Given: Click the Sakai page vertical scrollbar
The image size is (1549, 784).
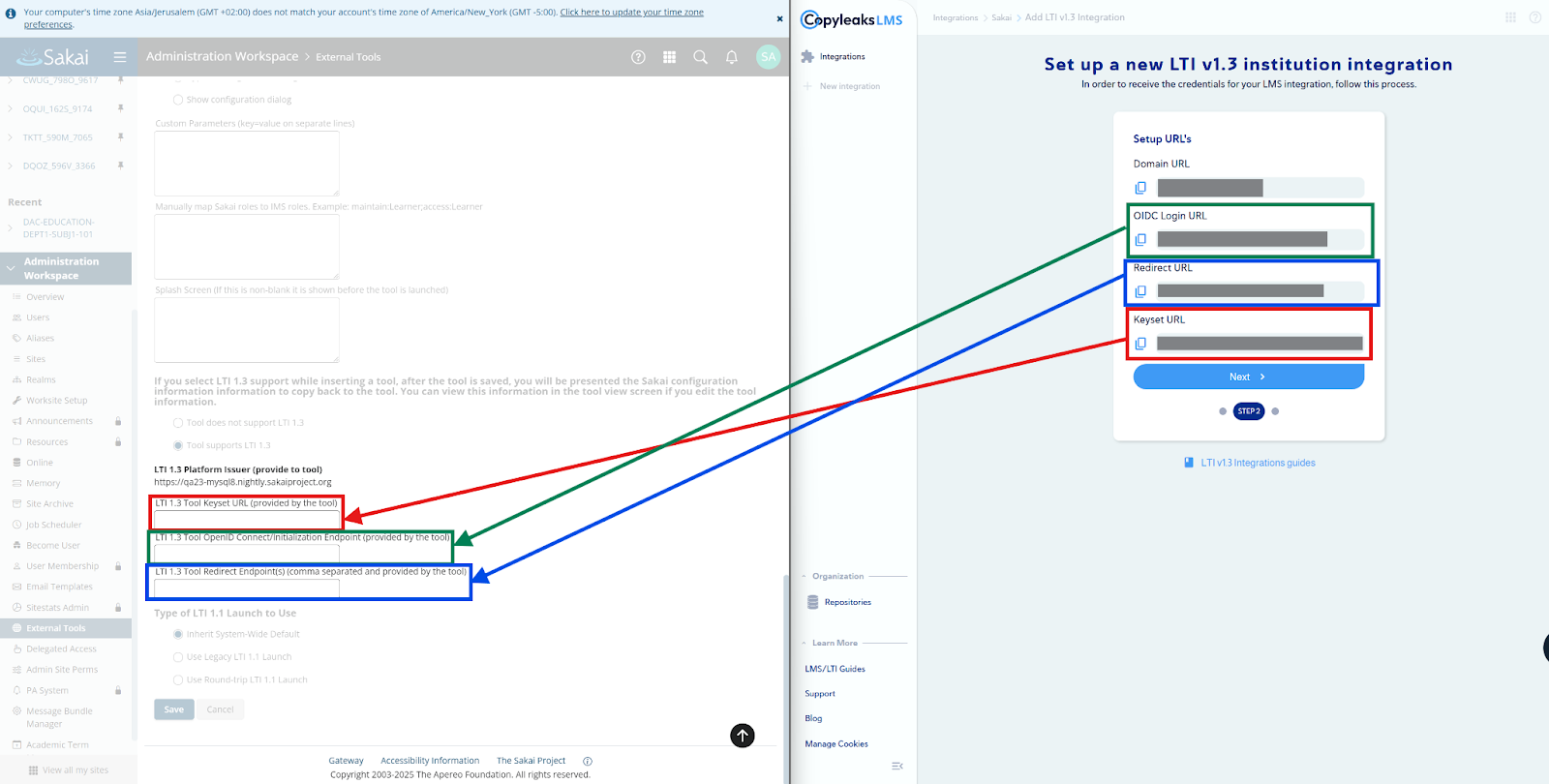Looking at the screenshot, I should coord(786,678).
